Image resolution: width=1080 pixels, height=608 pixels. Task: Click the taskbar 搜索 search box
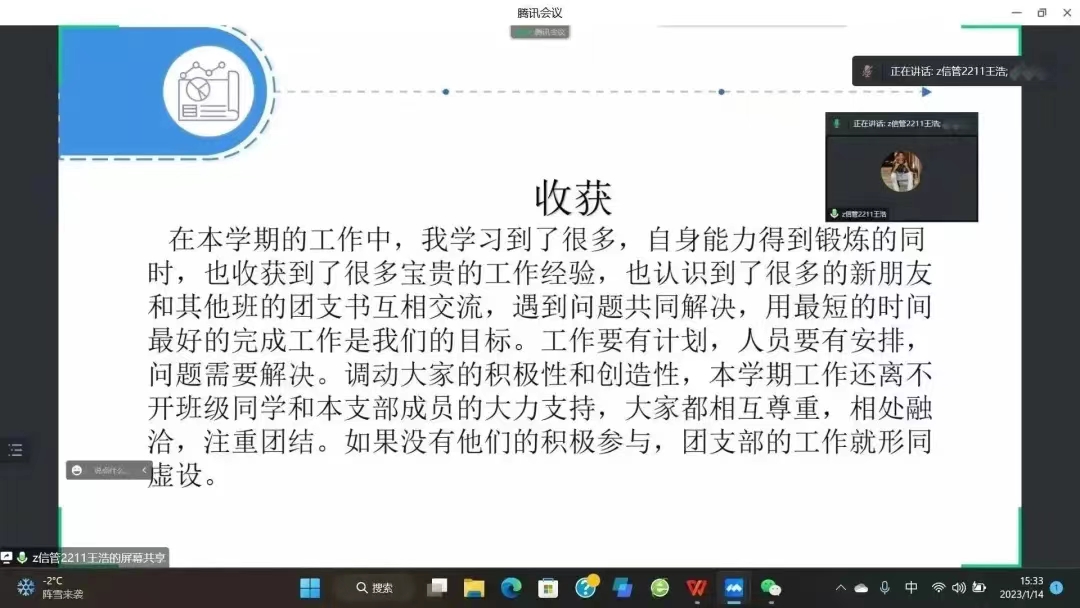374,587
